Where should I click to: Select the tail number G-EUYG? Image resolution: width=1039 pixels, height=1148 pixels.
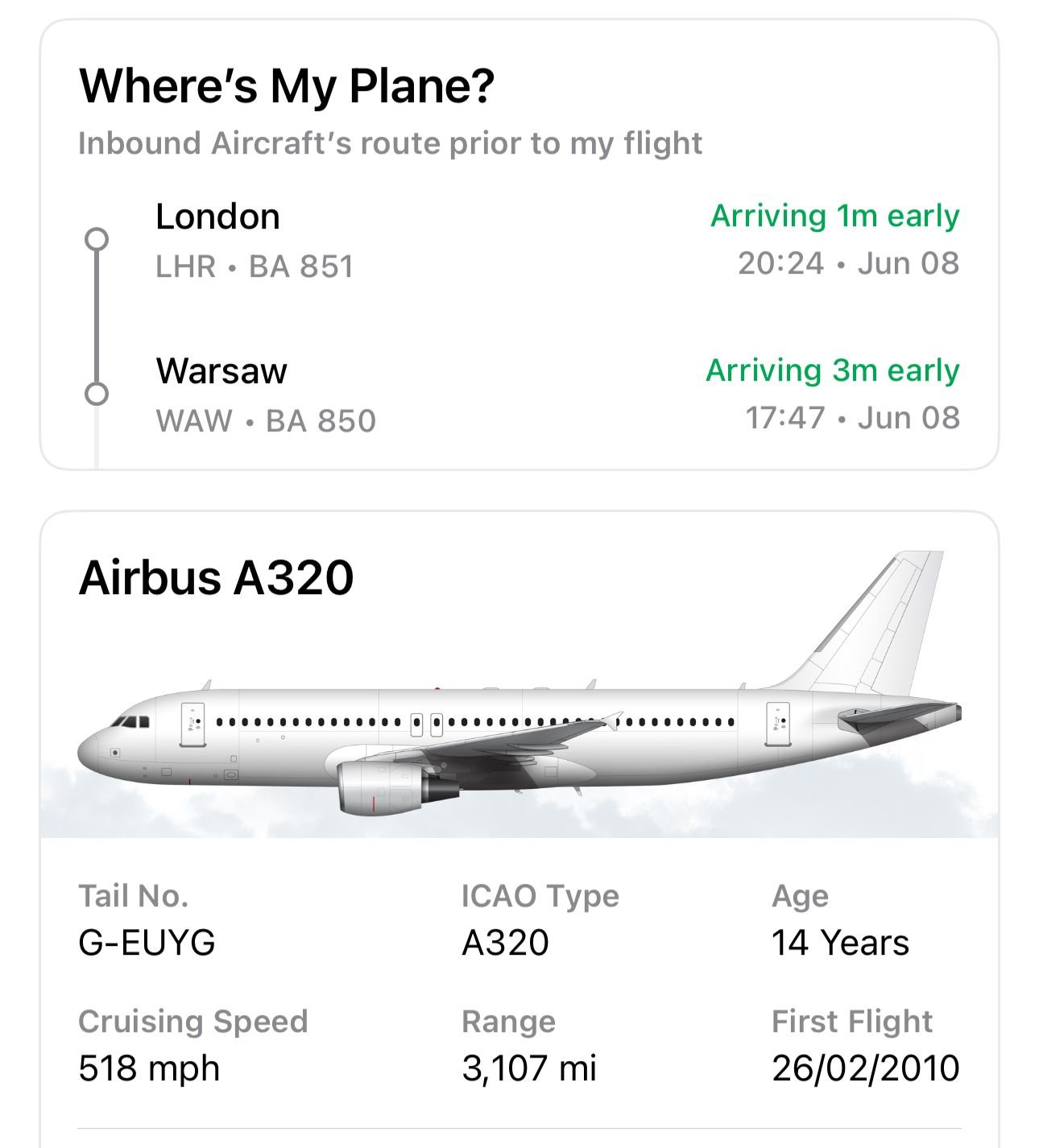click(147, 943)
